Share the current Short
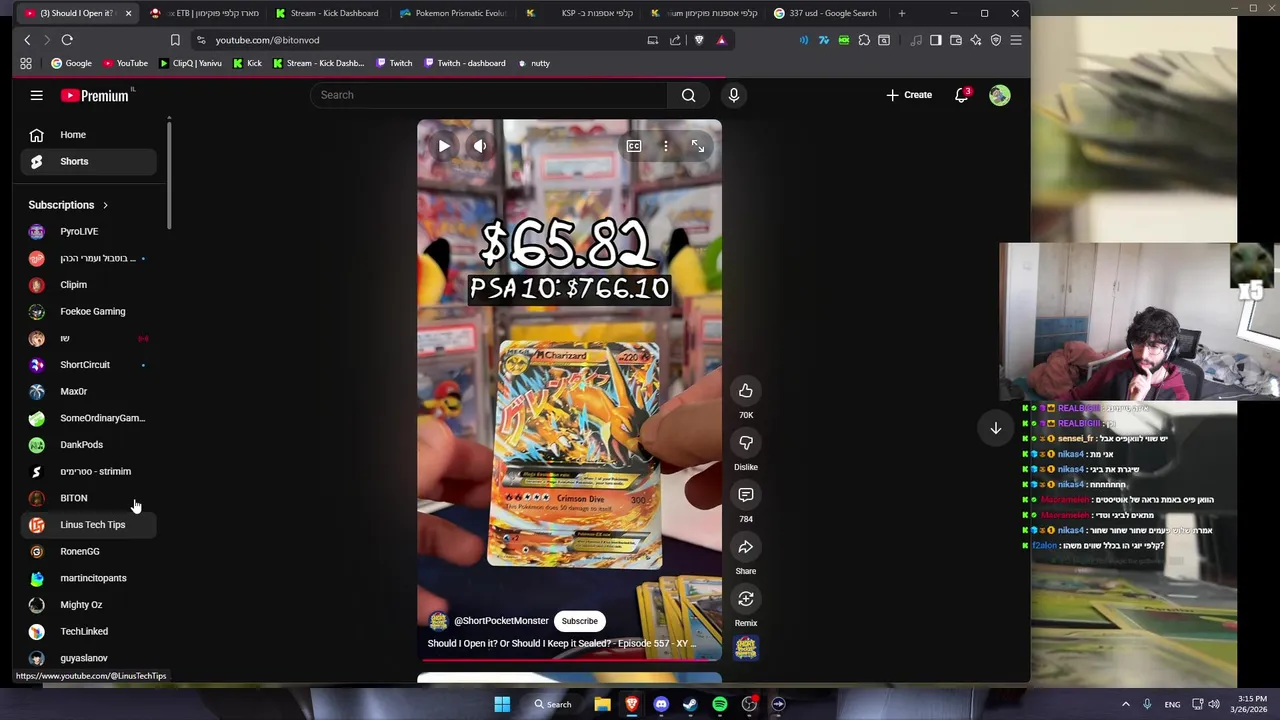Screen dimensions: 1280x720 coord(745,546)
